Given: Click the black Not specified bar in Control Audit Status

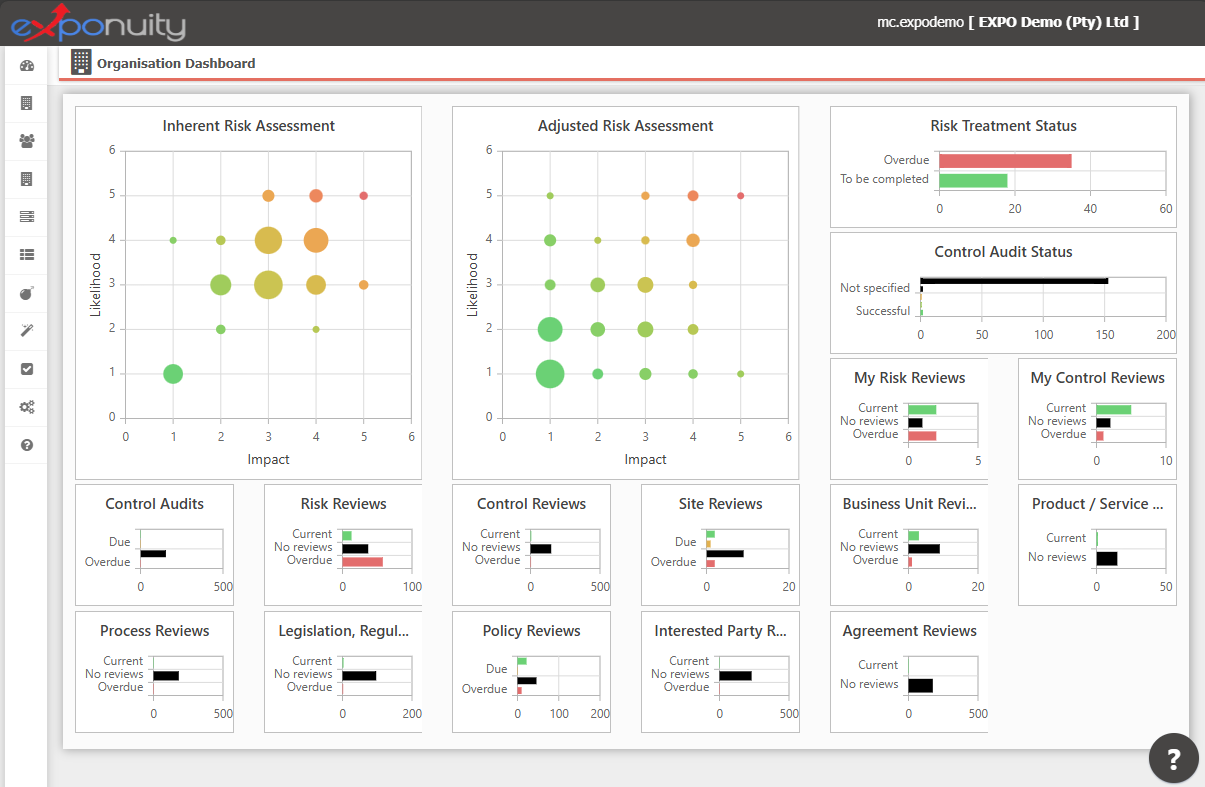Looking at the screenshot, I should coord(1014,281).
